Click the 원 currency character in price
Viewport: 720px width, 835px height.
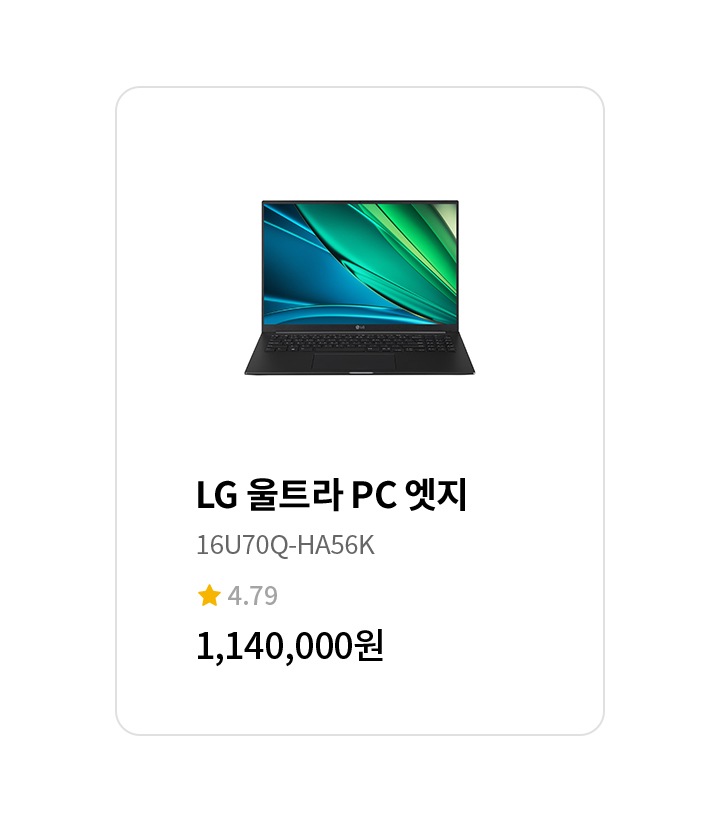coord(369,645)
